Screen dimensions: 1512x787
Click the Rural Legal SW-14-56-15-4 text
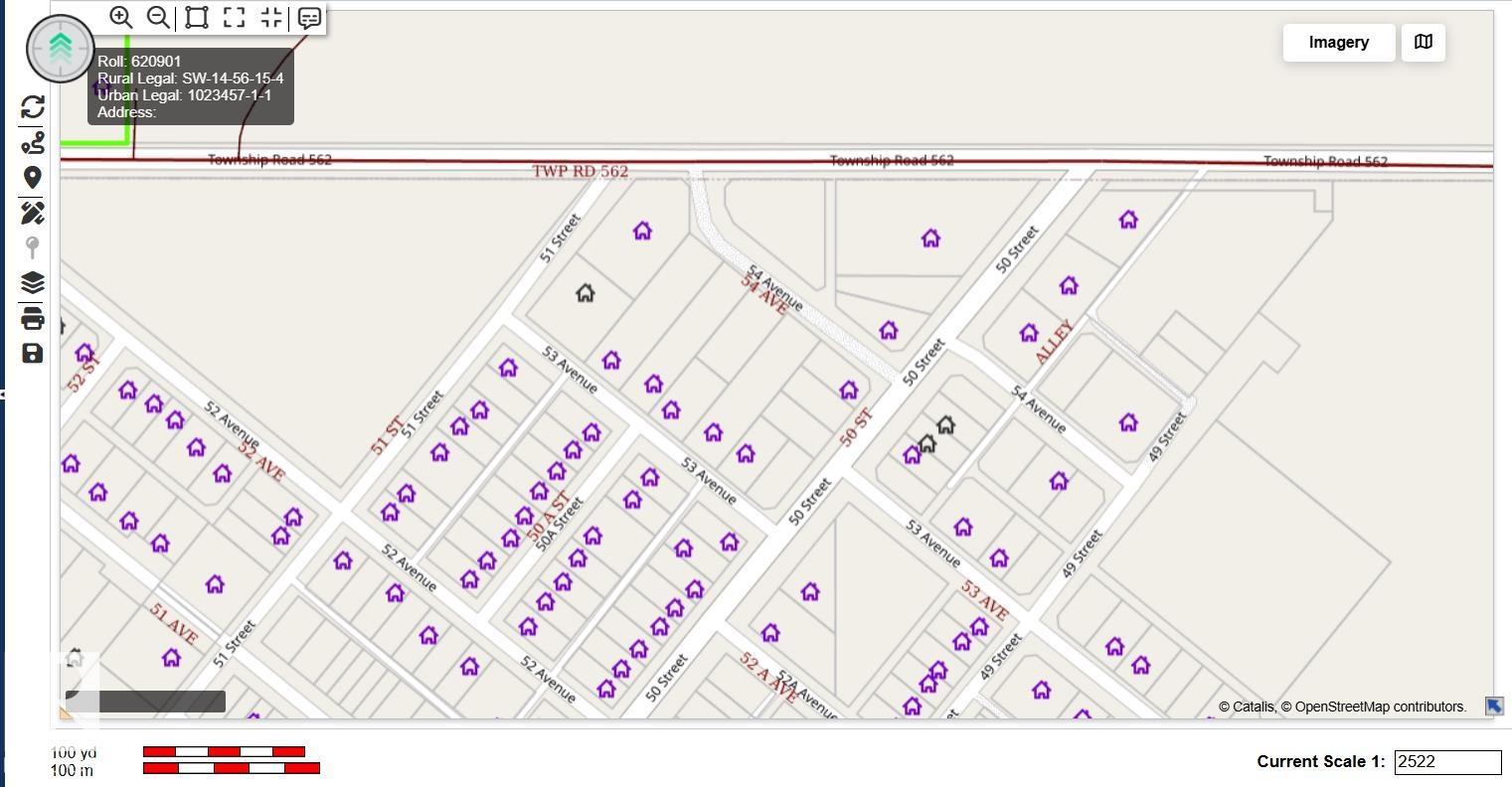click(190, 79)
